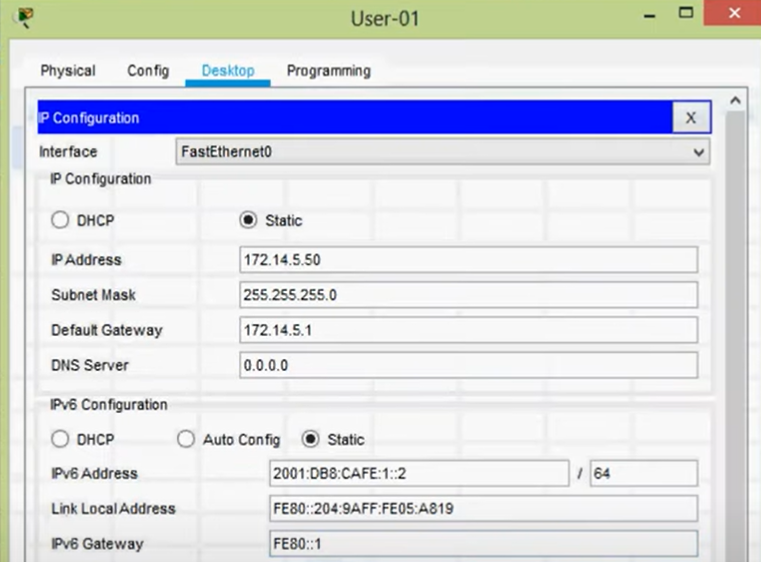
Task: Click the IP Configuration blue header title
Action: [89, 118]
